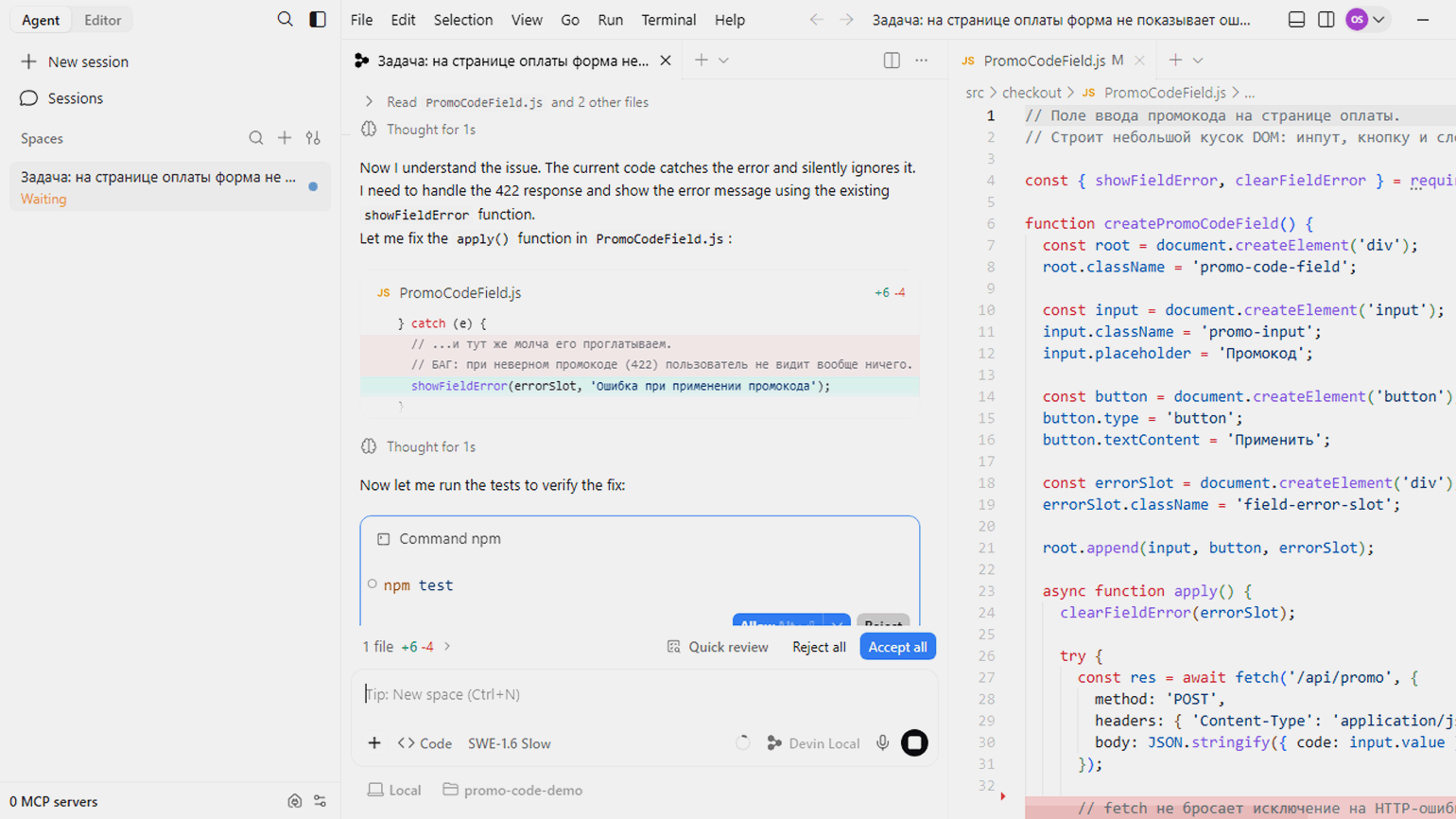
Task: Open the Selection menu
Action: pyautogui.click(x=463, y=20)
